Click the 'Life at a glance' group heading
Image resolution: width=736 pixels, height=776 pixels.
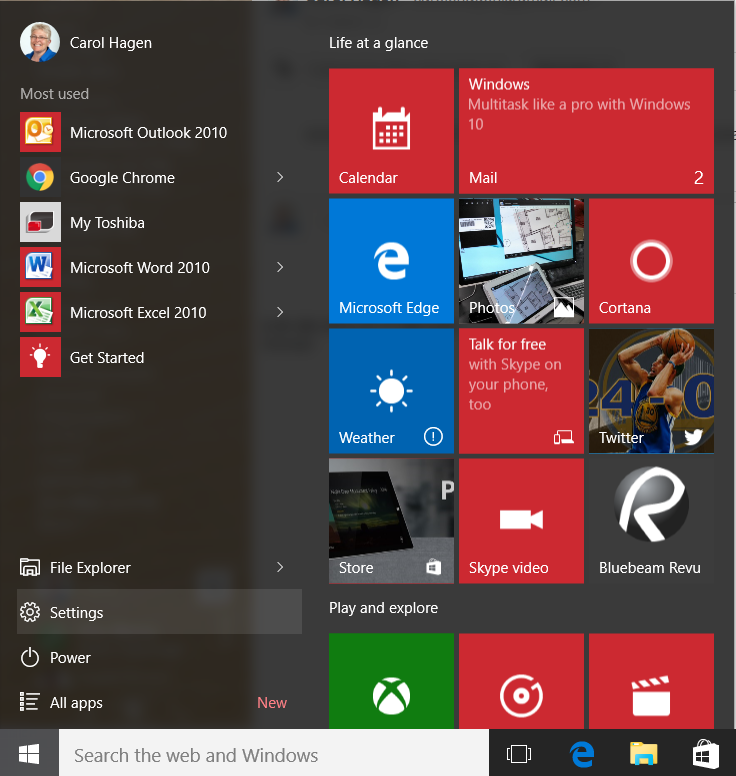click(x=379, y=43)
